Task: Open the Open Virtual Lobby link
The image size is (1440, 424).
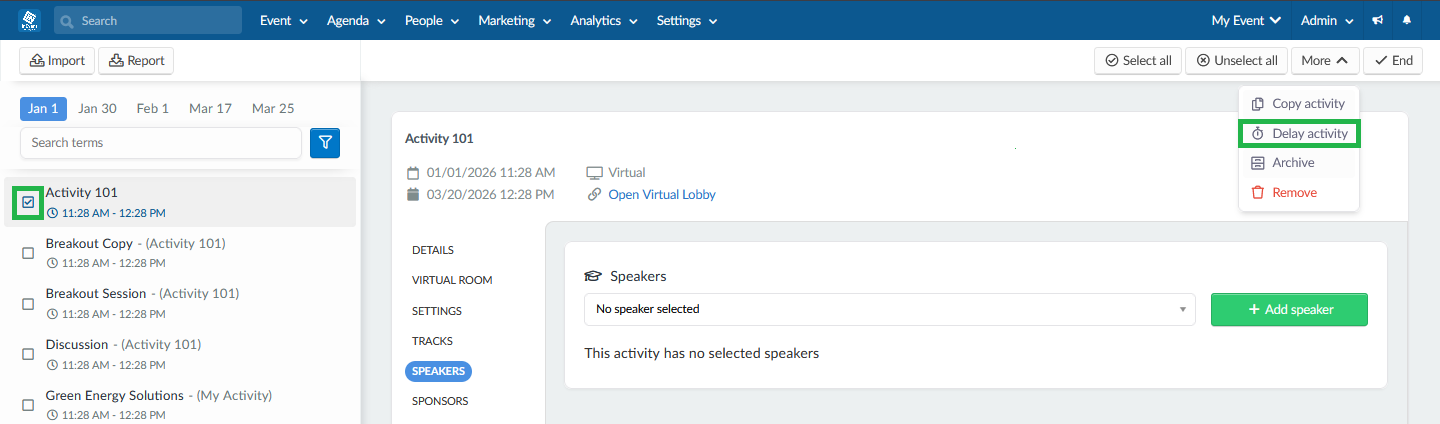Action: click(662, 195)
